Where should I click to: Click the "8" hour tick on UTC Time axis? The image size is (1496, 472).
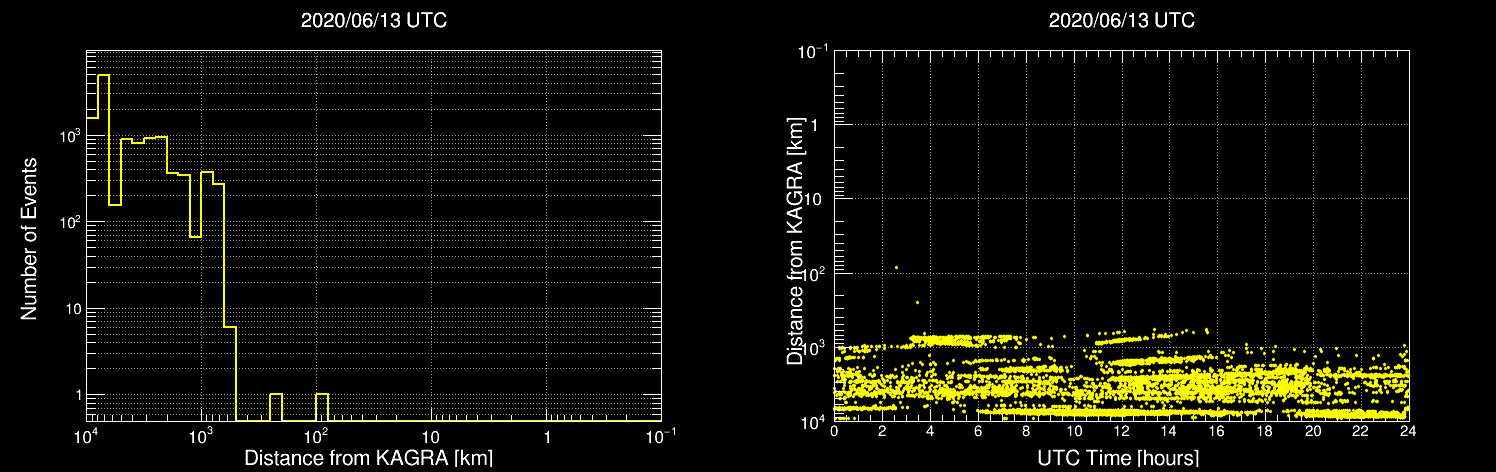[x=1026, y=430]
